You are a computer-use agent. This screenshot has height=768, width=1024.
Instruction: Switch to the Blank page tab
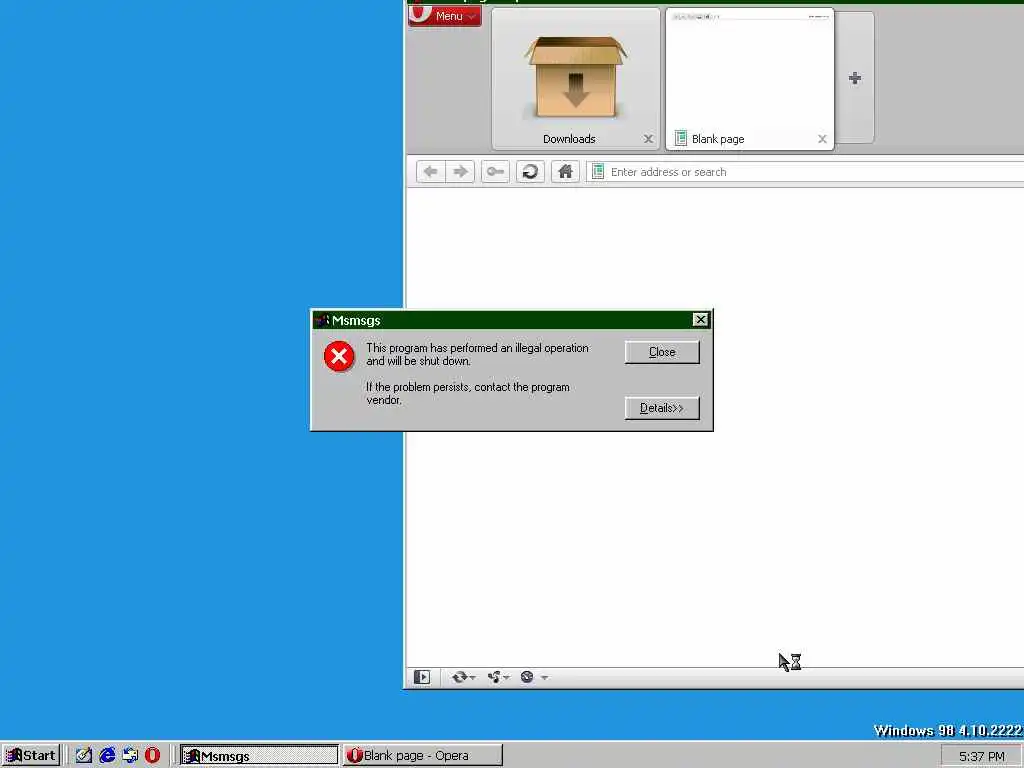click(749, 79)
